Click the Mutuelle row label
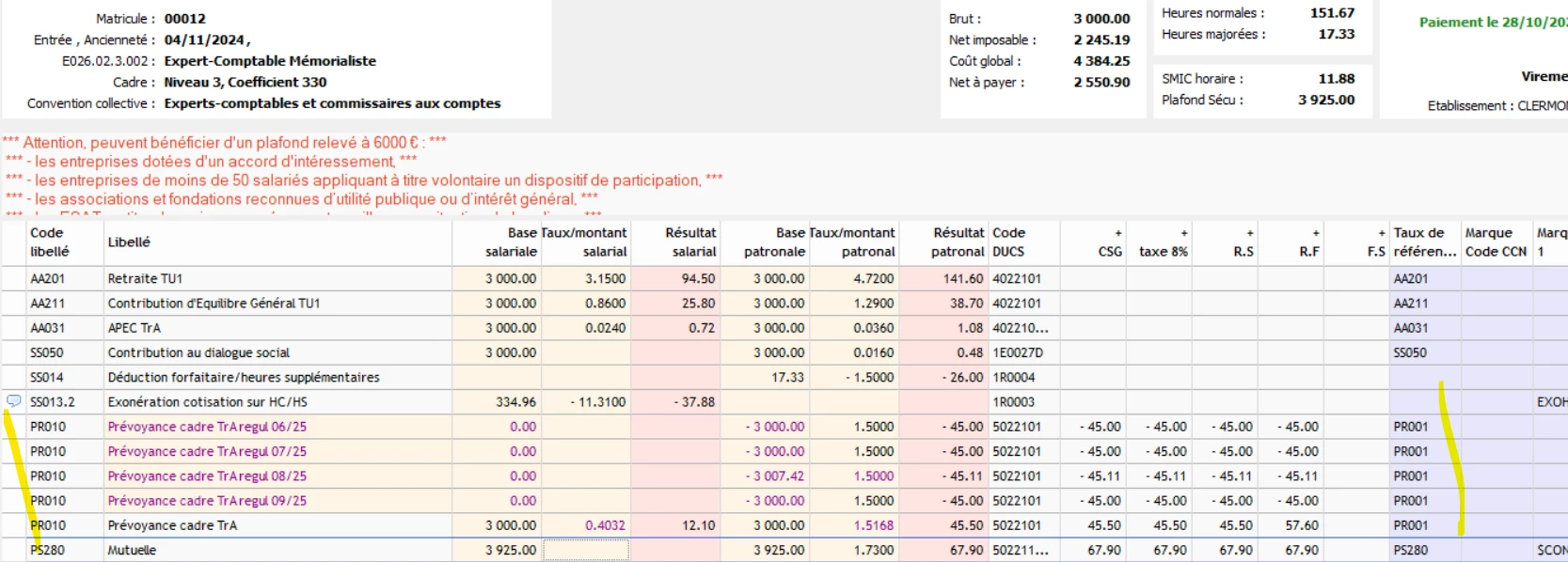This screenshot has height=562, width=1568. (132, 550)
